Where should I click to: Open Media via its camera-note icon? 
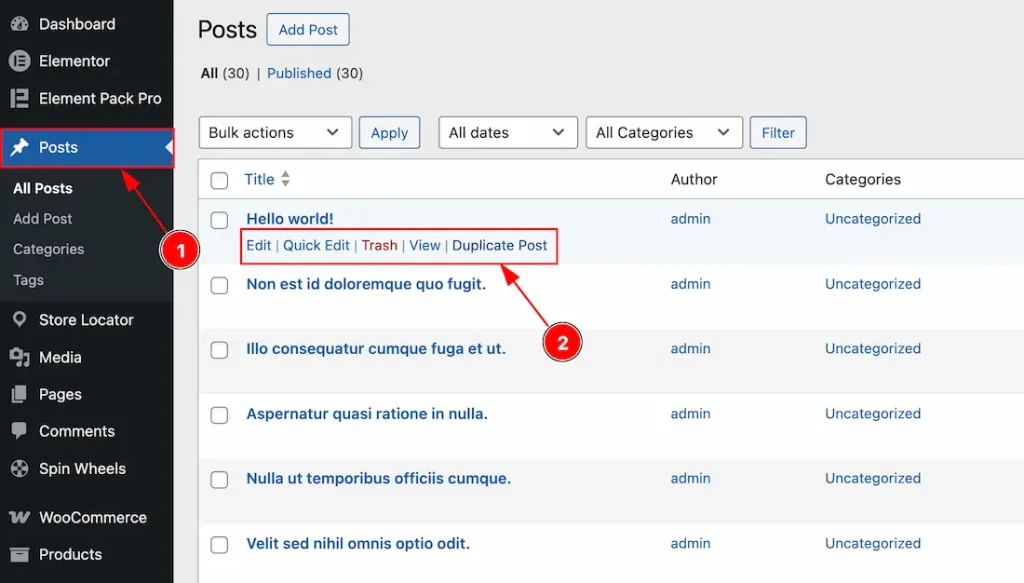[19, 357]
